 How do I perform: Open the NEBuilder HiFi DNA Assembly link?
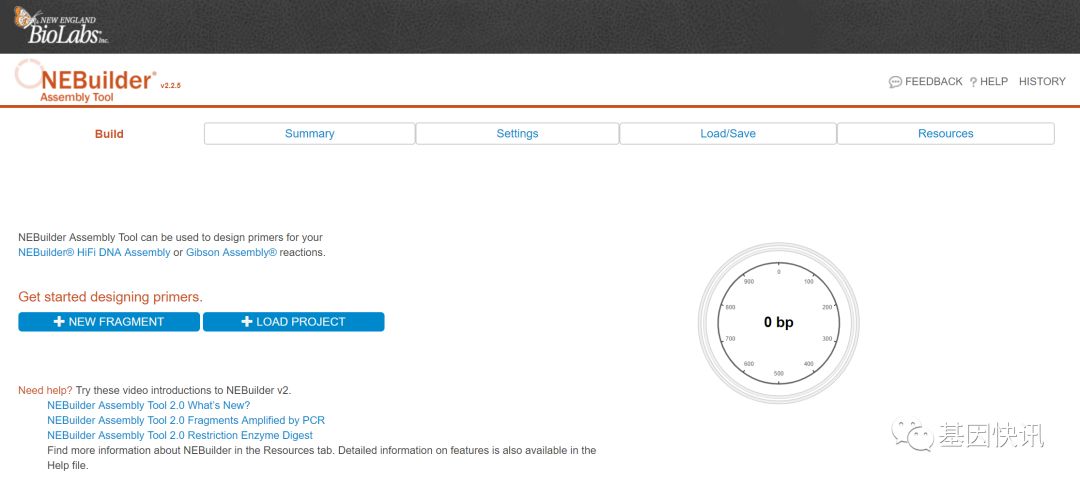[x=94, y=252]
